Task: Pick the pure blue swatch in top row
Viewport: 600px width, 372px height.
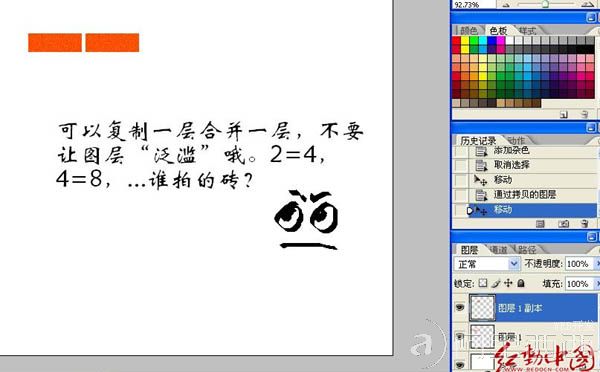Action: [x=492, y=41]
